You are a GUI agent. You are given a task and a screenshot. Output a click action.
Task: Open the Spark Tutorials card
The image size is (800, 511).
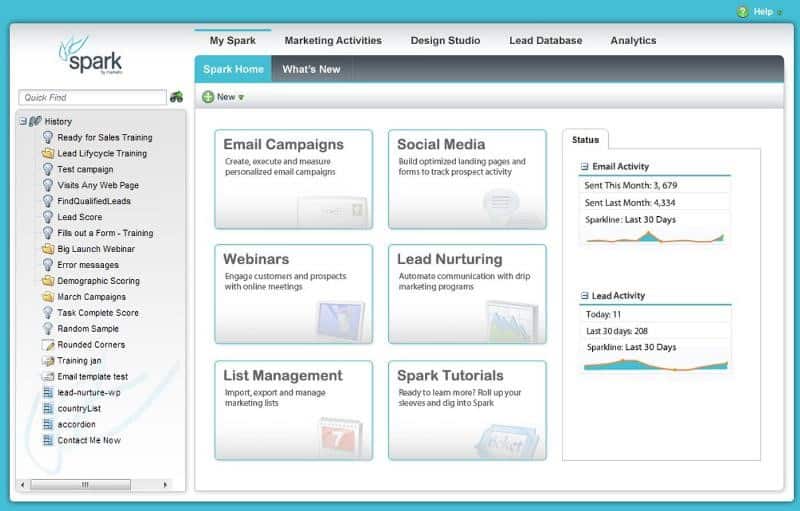467,410
